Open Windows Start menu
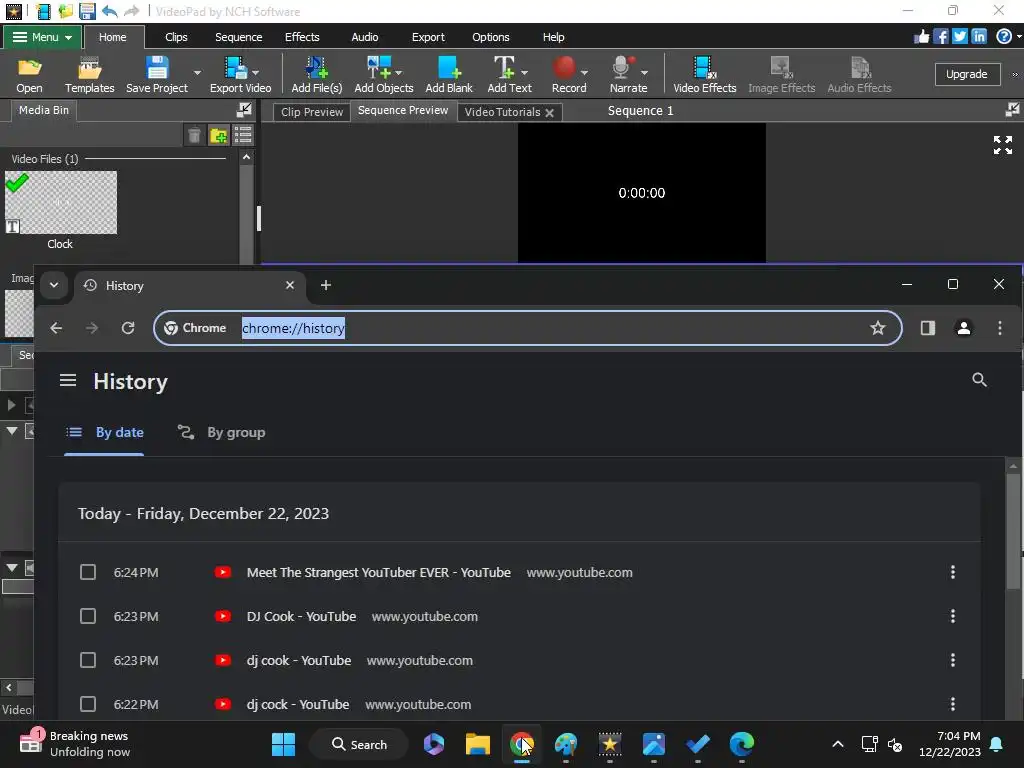This screenshot has width=1024, height=768. (x=283, y=744)
